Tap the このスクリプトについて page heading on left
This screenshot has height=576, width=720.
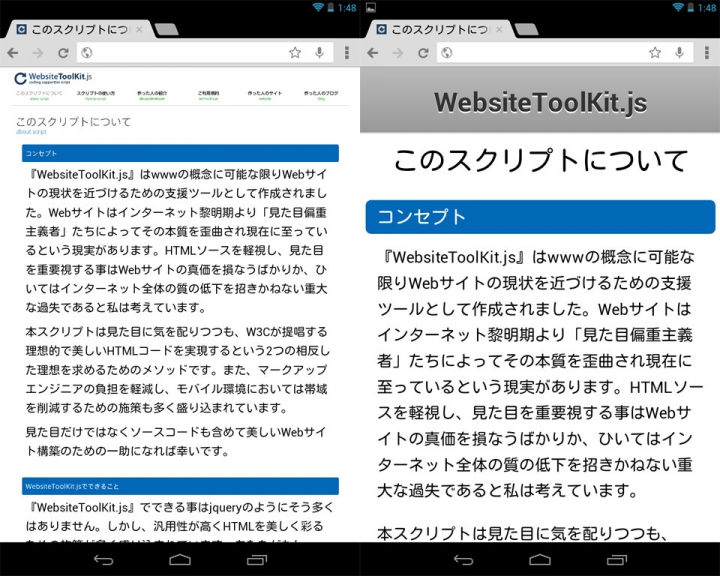click(73, 122)
